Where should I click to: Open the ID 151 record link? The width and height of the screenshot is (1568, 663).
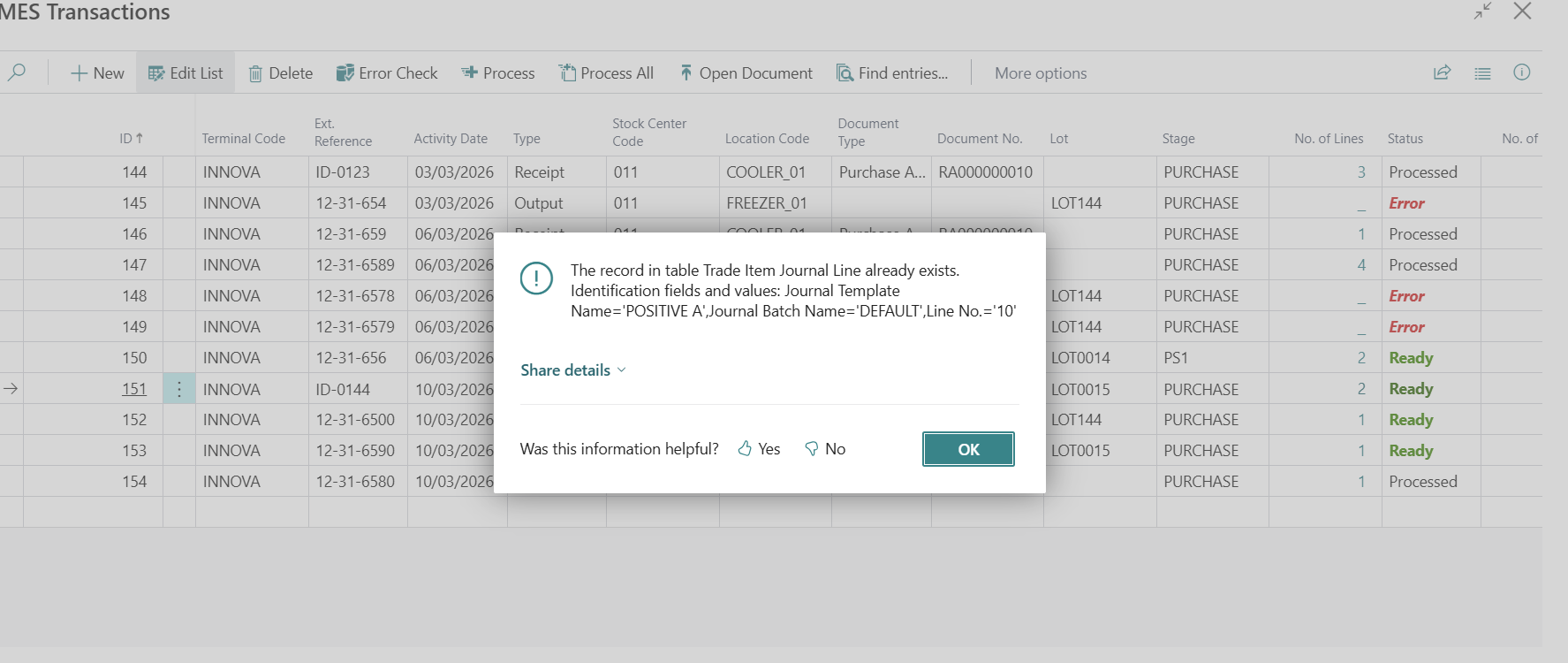point(134,389)
